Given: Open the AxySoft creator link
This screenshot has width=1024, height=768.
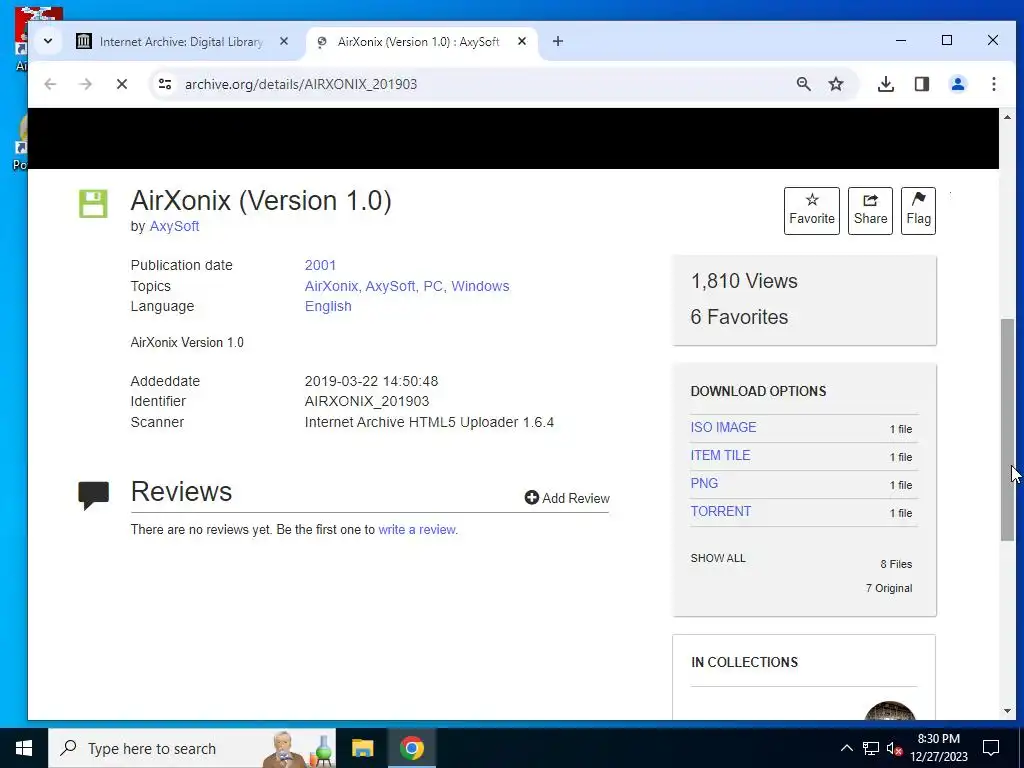Looking at the screenshot, I should coord(174,226).
